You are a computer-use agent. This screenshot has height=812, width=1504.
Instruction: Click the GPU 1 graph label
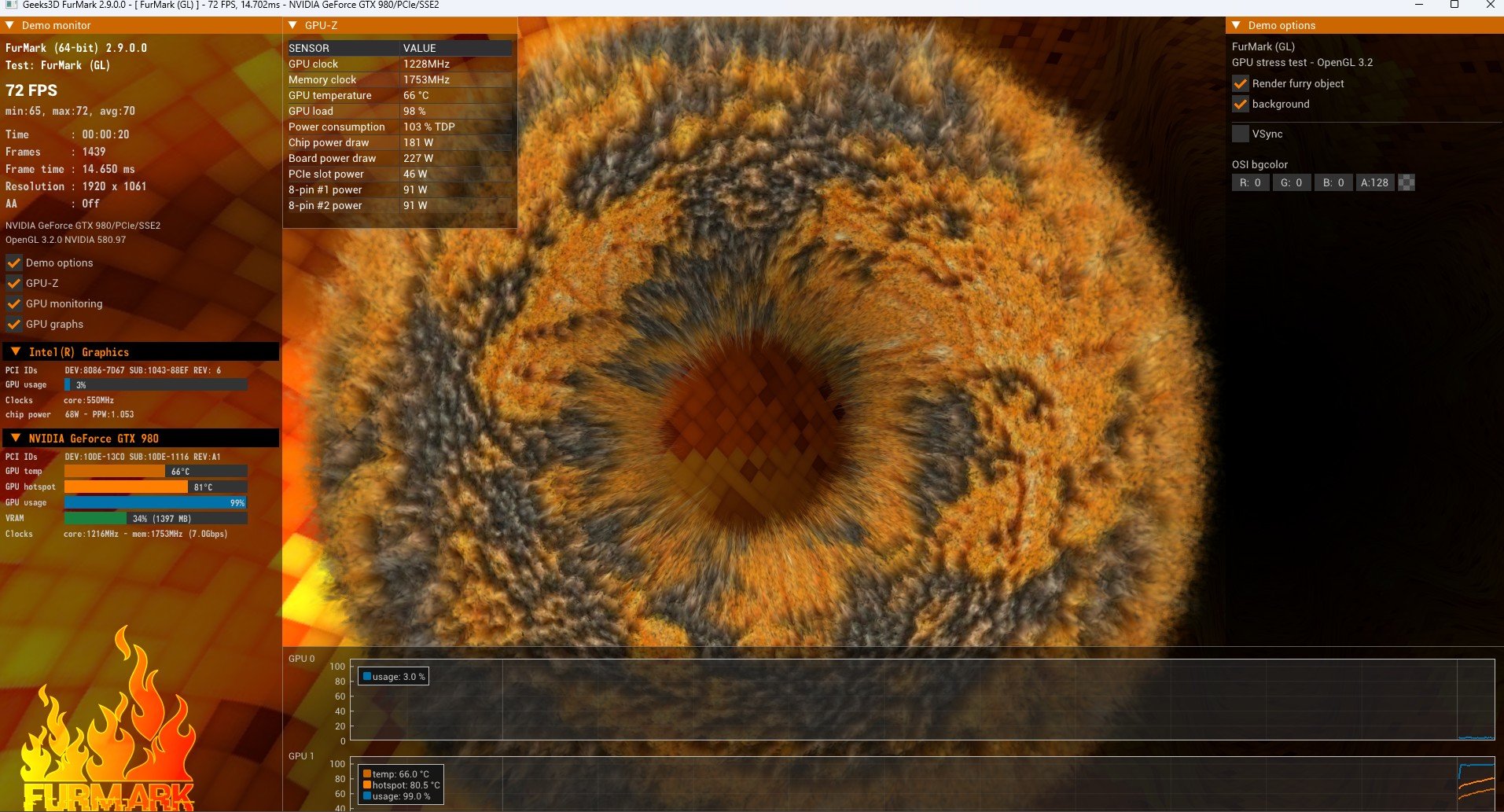point(301,756)
